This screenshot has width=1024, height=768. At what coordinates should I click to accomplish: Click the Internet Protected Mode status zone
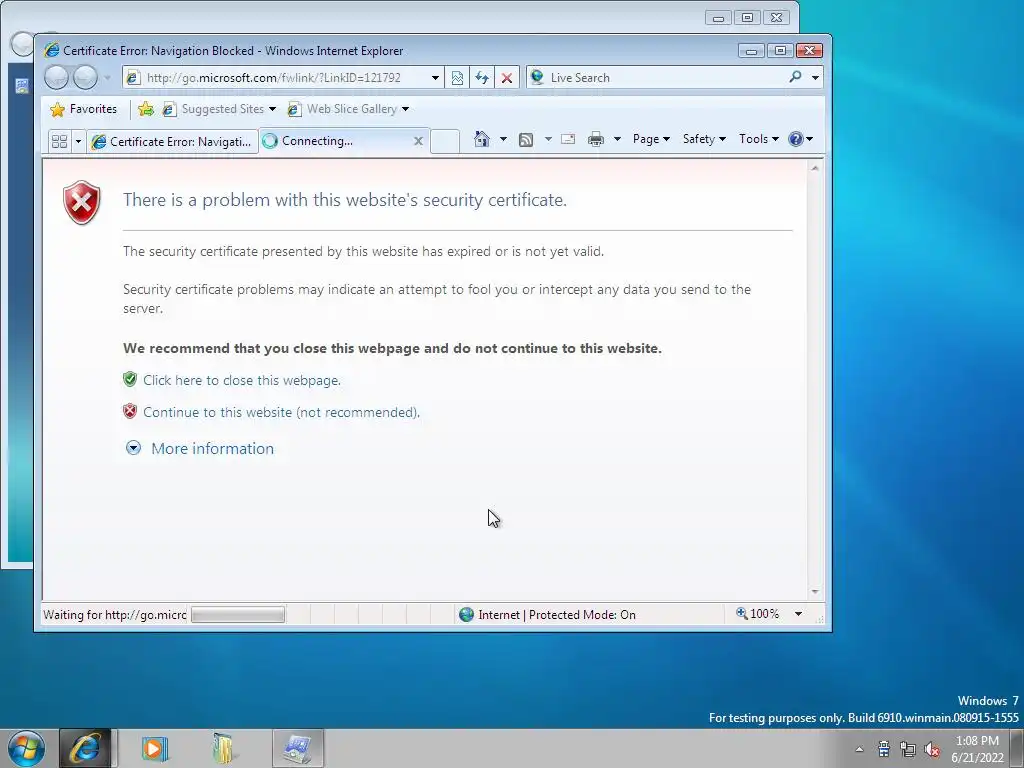pos(547,615)
